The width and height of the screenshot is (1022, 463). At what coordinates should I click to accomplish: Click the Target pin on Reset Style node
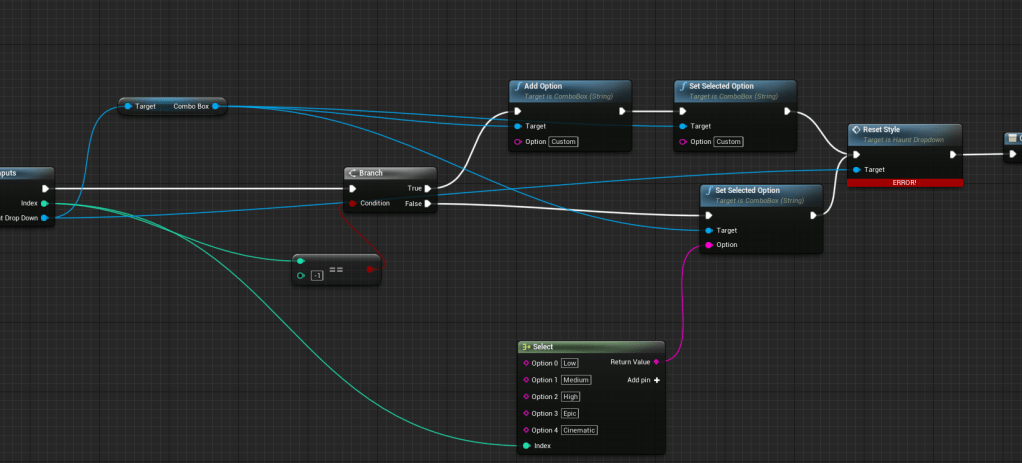(x=857, y=170)
